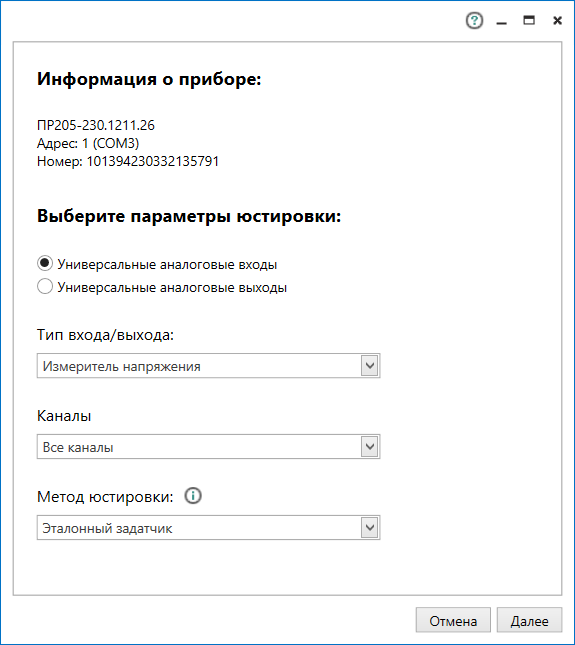Minimize the calibration wizard window

pyautogui.click(x=501, y=21)
